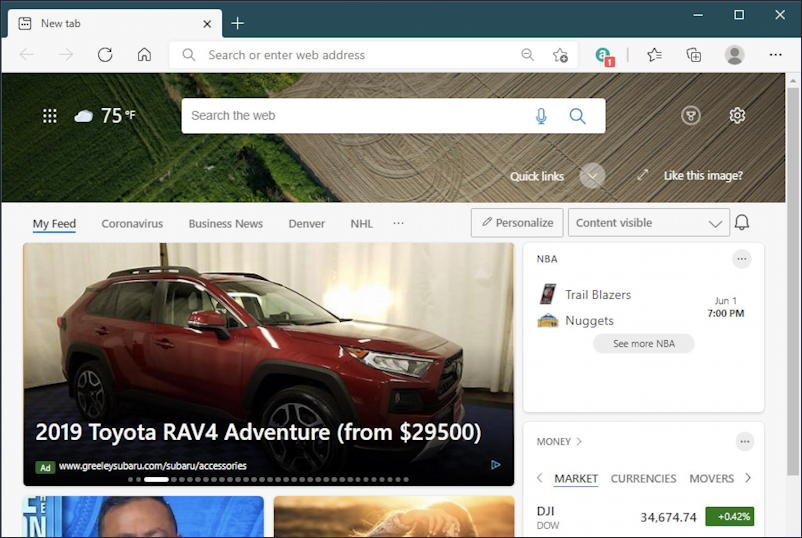Open the green extension icon with badge
This screenshot has width=802, height=538.
click(605, 55)
